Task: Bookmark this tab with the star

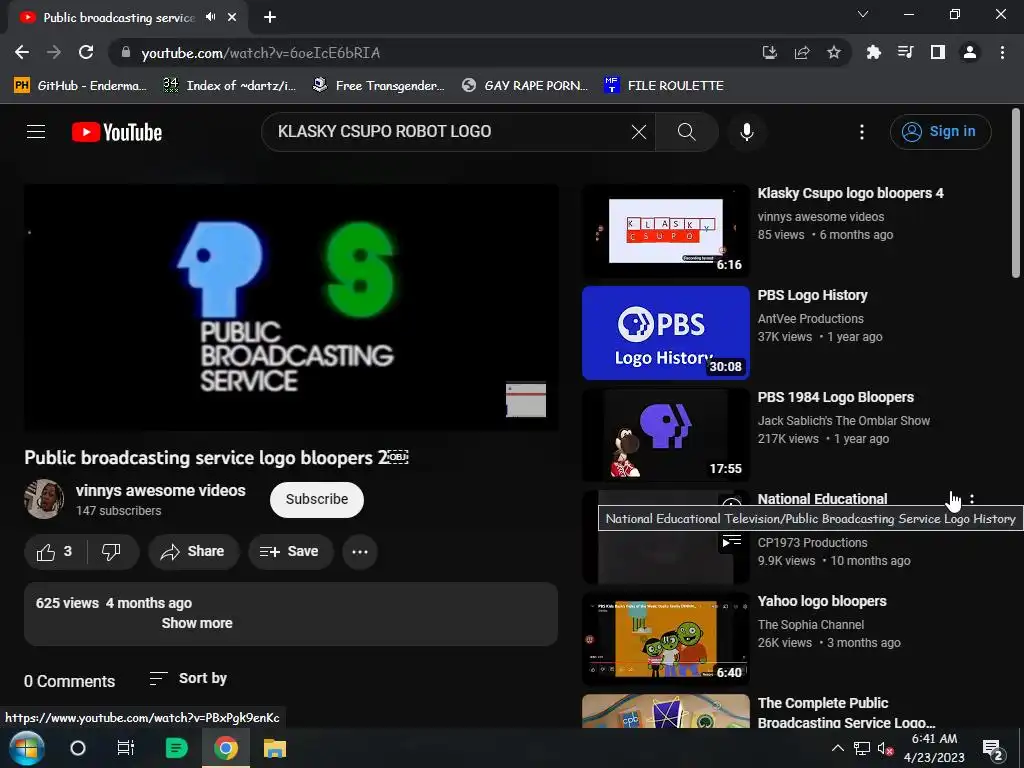Action: click(834, 52)
